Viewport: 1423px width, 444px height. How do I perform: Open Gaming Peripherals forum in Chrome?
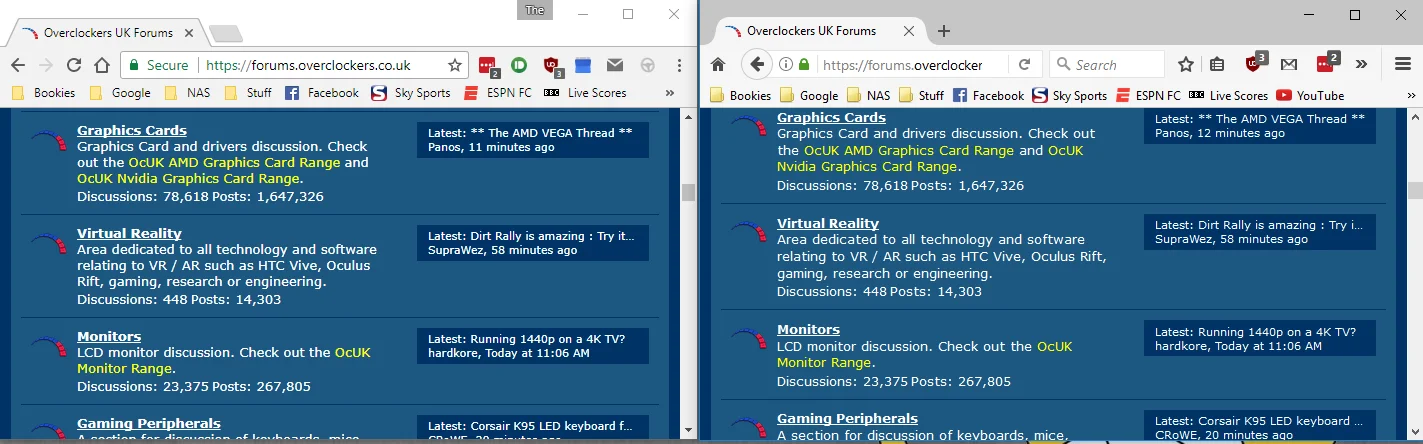149,423
